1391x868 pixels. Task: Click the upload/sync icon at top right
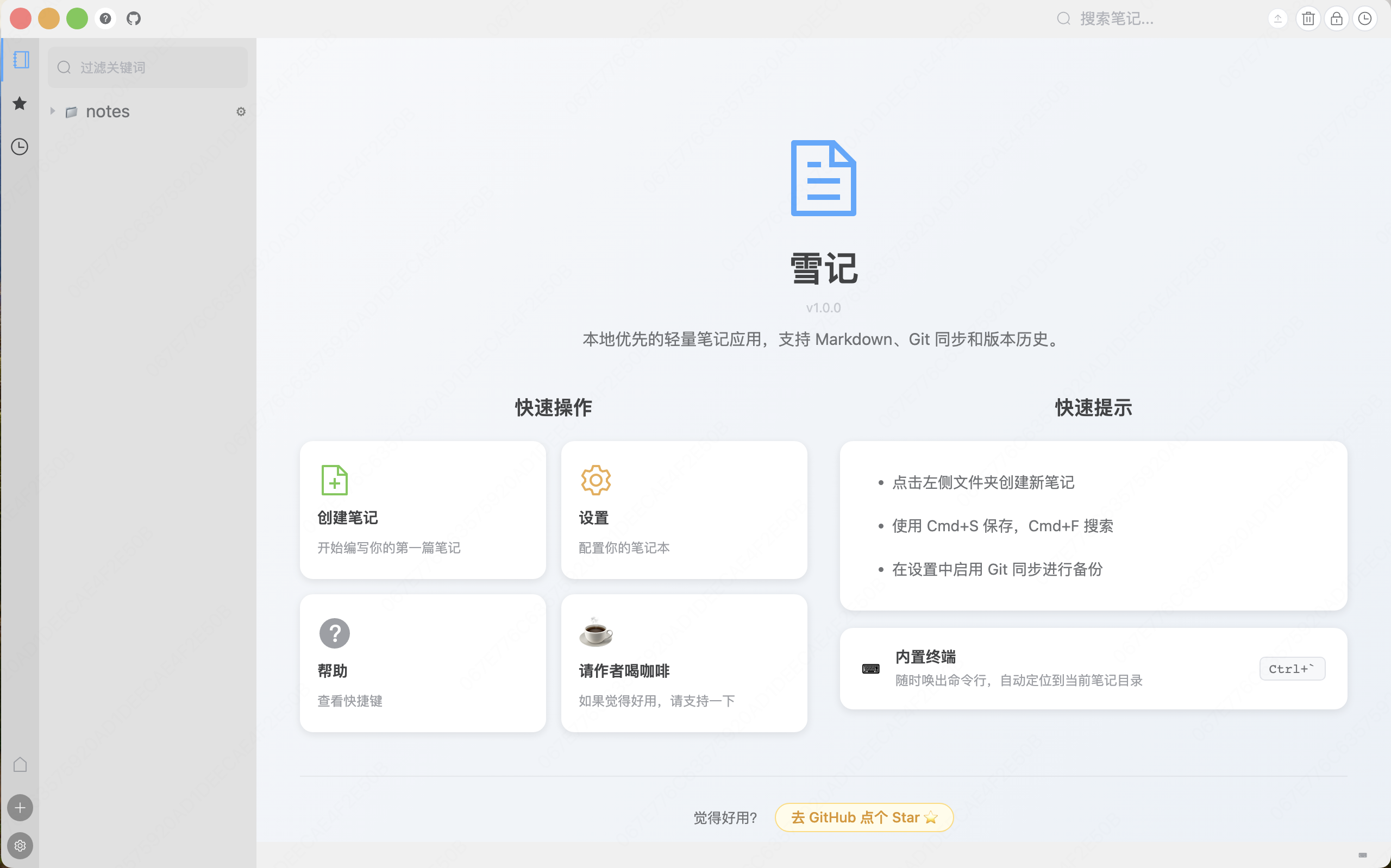(x=1278, y=19)
